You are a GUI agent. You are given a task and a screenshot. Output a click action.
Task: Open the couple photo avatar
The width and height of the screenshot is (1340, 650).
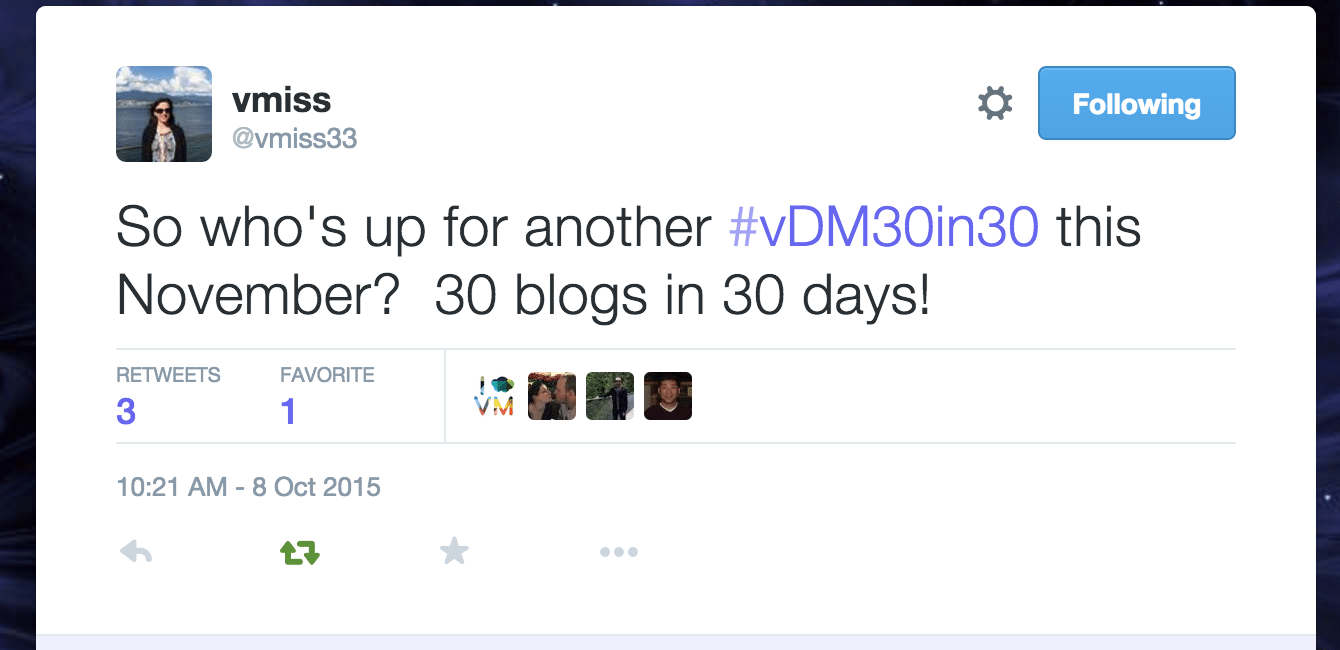click(x=552, y=396)
